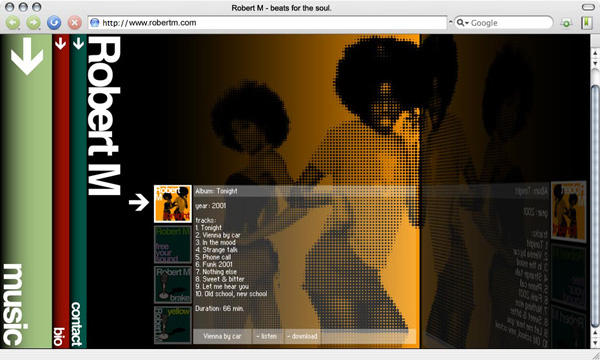Click the green bookmark icon in the toolbar
This screenshot has width=600, height=360.
[x=586, y=23]
